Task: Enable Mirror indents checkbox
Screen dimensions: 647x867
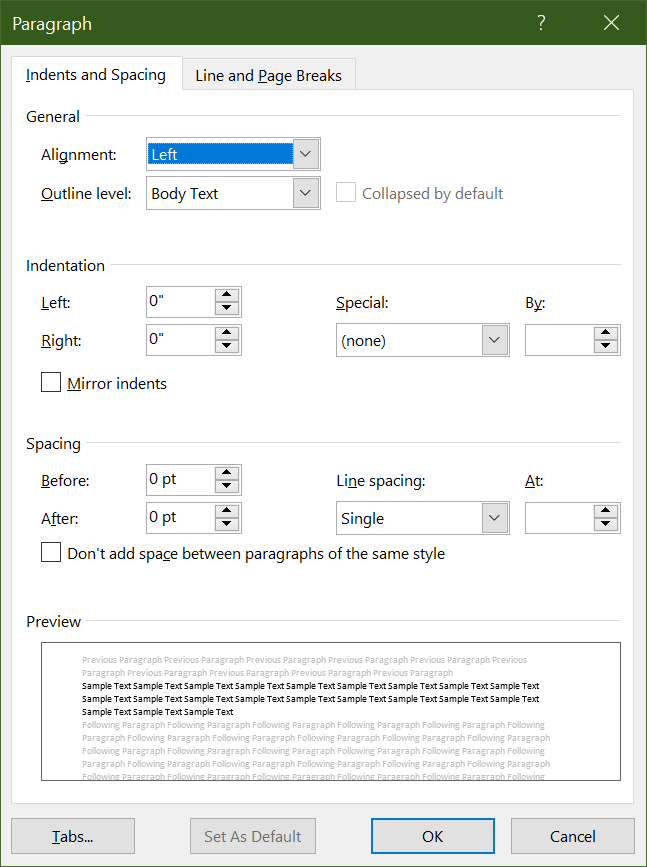Action: click(x=51, y=382)
